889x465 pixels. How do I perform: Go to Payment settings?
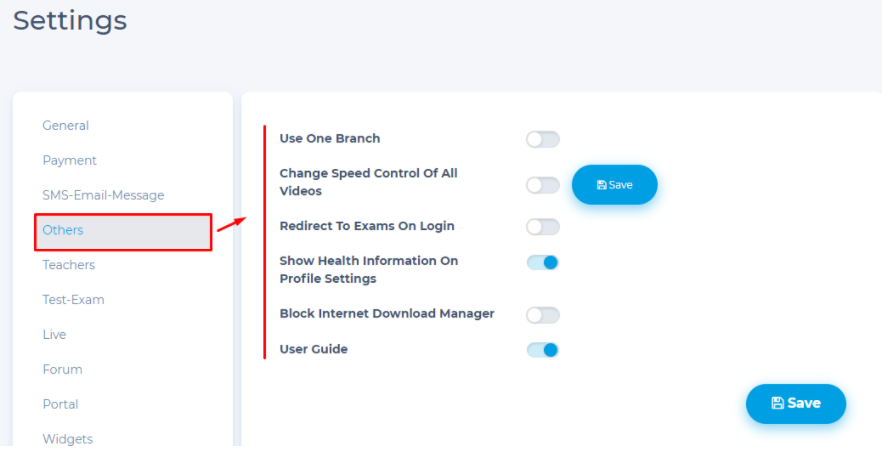point(70,161)
